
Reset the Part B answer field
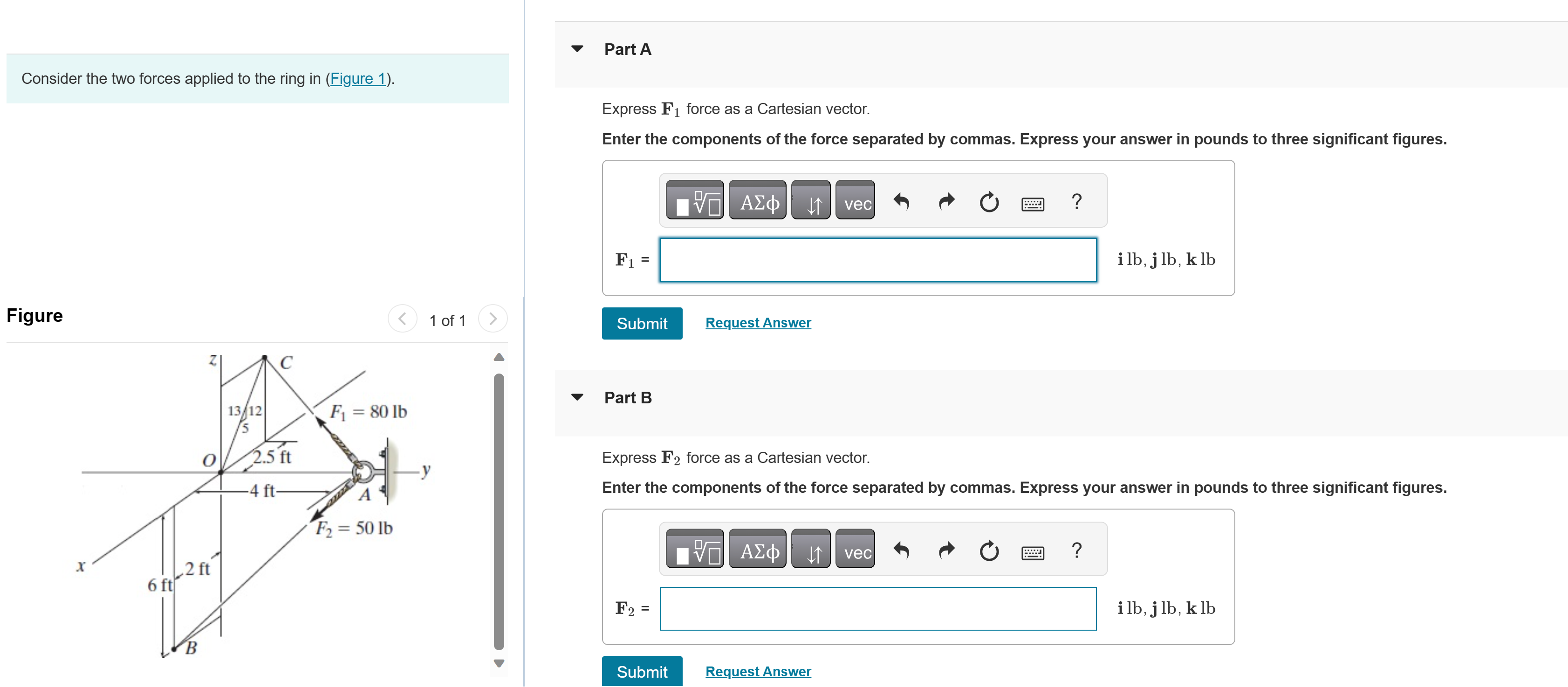coord(989,550)
